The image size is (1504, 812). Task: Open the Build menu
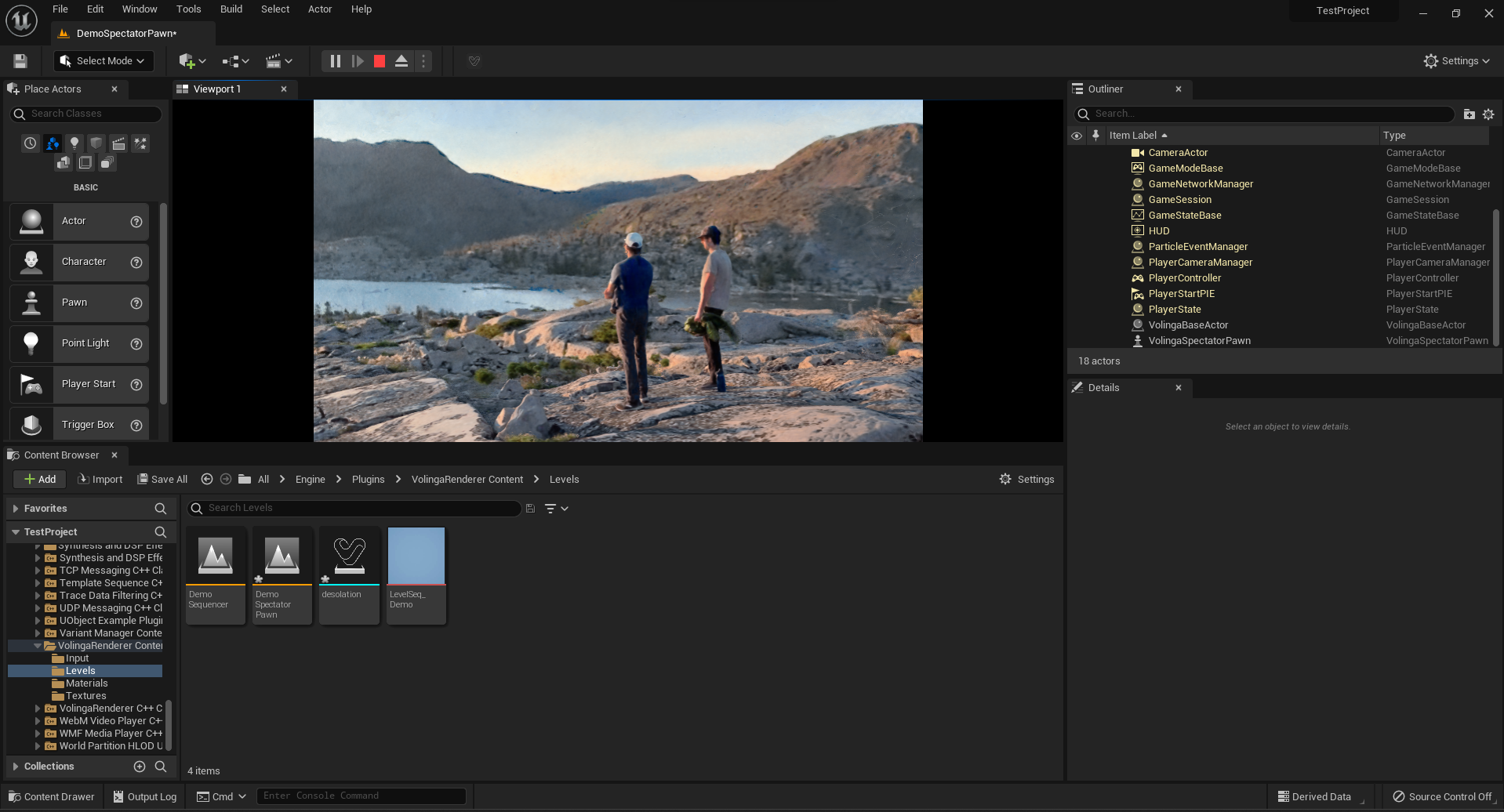click(x=231, y=9)
